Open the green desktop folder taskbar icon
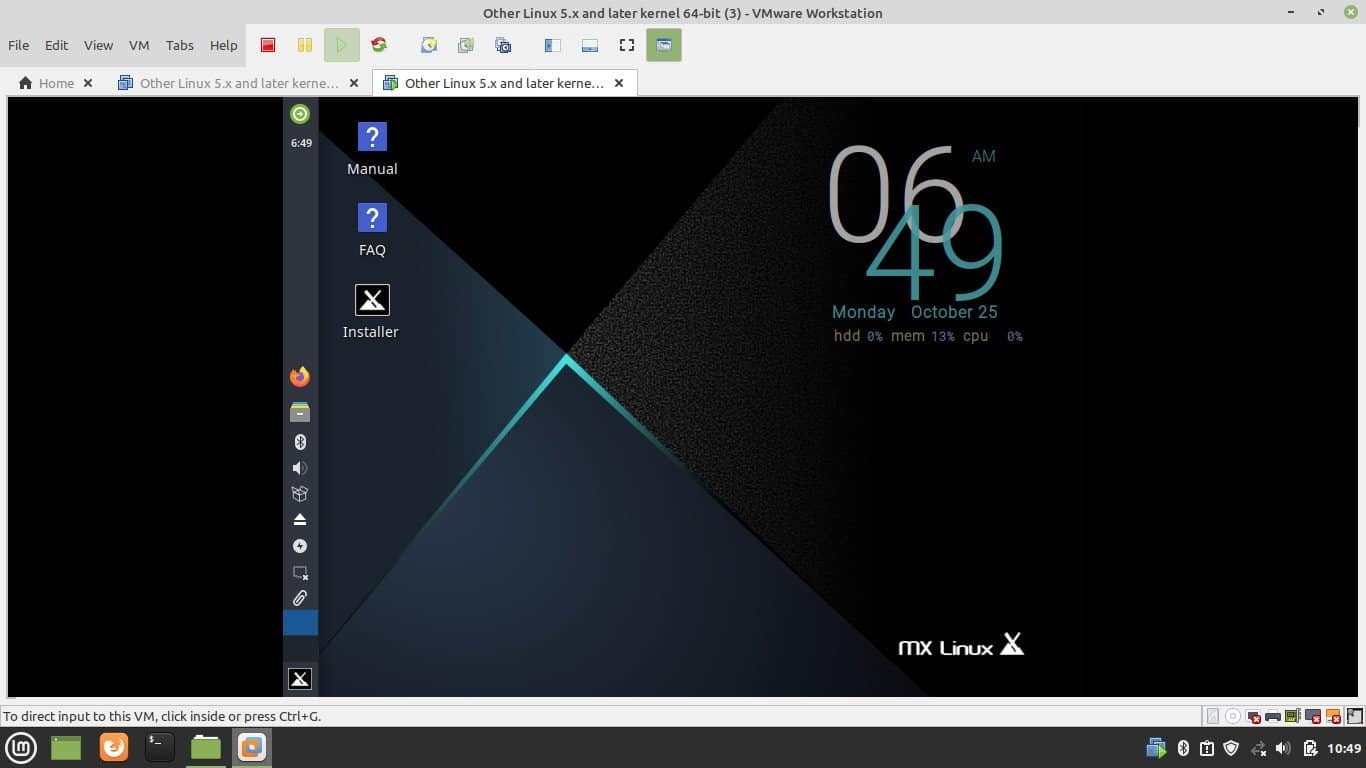This screenshot has height=768, width=1366. click(x=66, y=747)
